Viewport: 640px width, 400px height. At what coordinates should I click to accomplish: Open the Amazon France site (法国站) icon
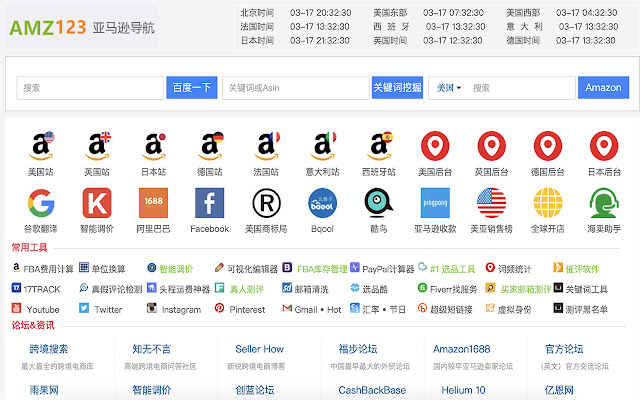[266, 146]
